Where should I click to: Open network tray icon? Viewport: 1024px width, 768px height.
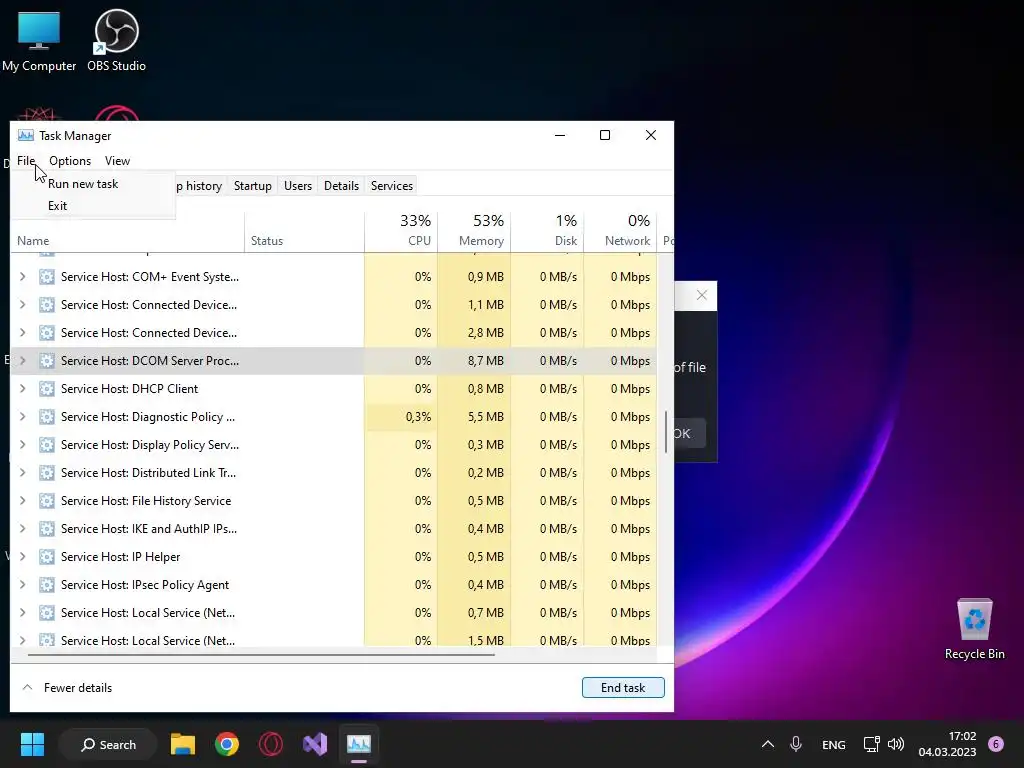coord(871,744)
